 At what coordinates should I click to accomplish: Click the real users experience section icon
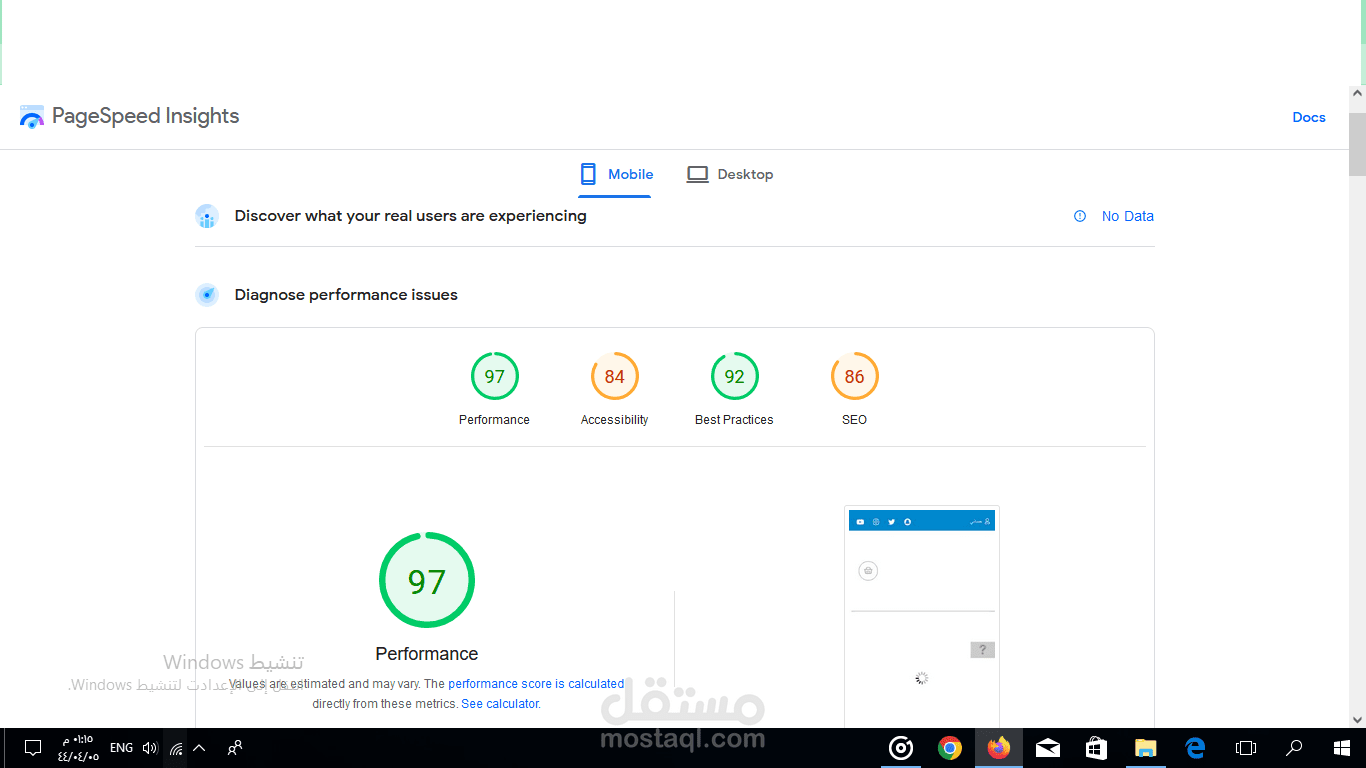[x=207, y=216]
